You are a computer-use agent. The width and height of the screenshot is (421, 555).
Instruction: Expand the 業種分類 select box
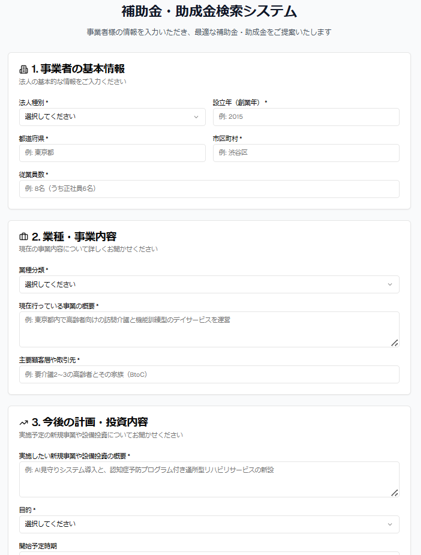(x=209, y=285)
